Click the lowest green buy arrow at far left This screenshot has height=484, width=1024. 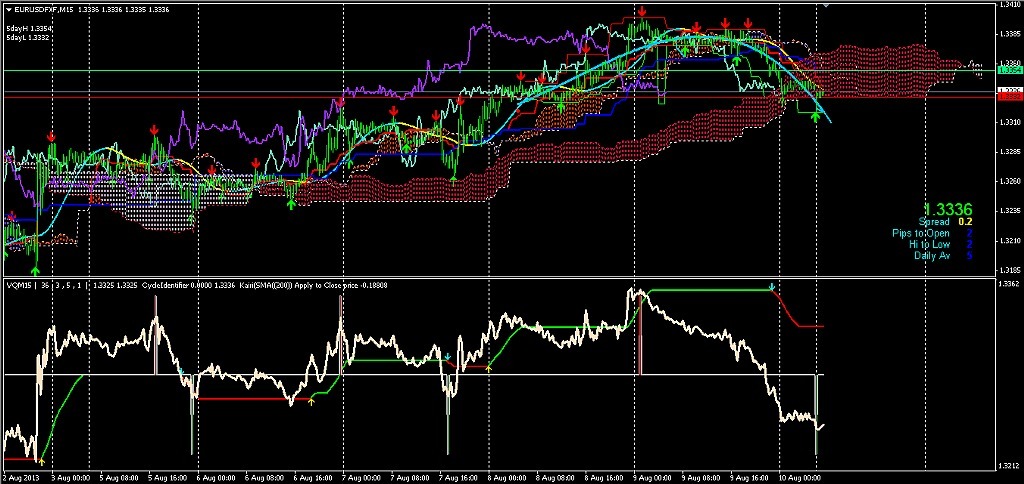(x=35, y=270)
